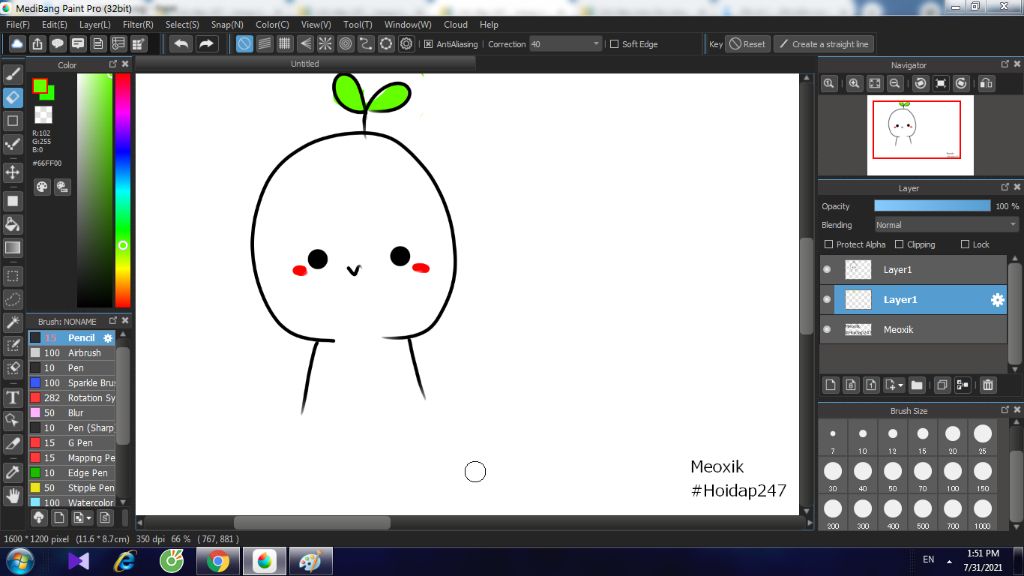Enable the circle snap guide
Image resolution: width=1024 pixels, height=576 pixels.
[x=345, y=44]
